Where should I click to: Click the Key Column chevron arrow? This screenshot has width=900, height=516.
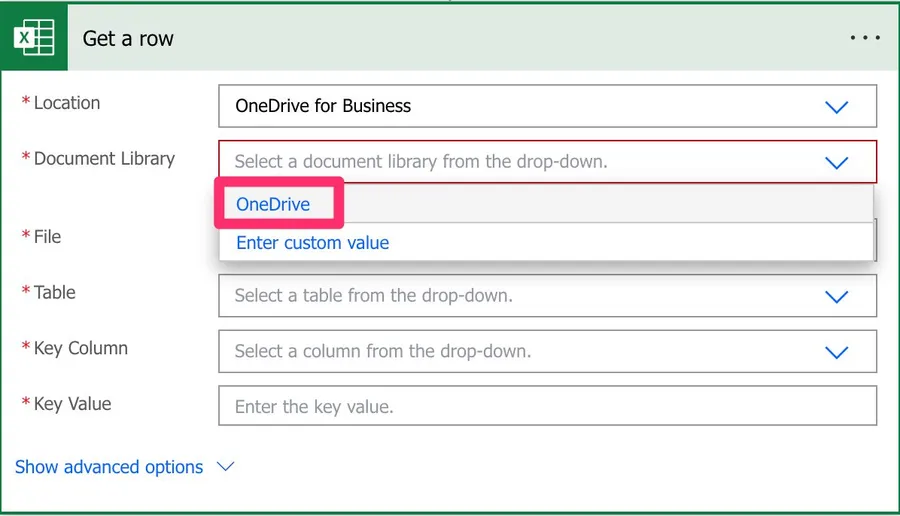[836, 352]
